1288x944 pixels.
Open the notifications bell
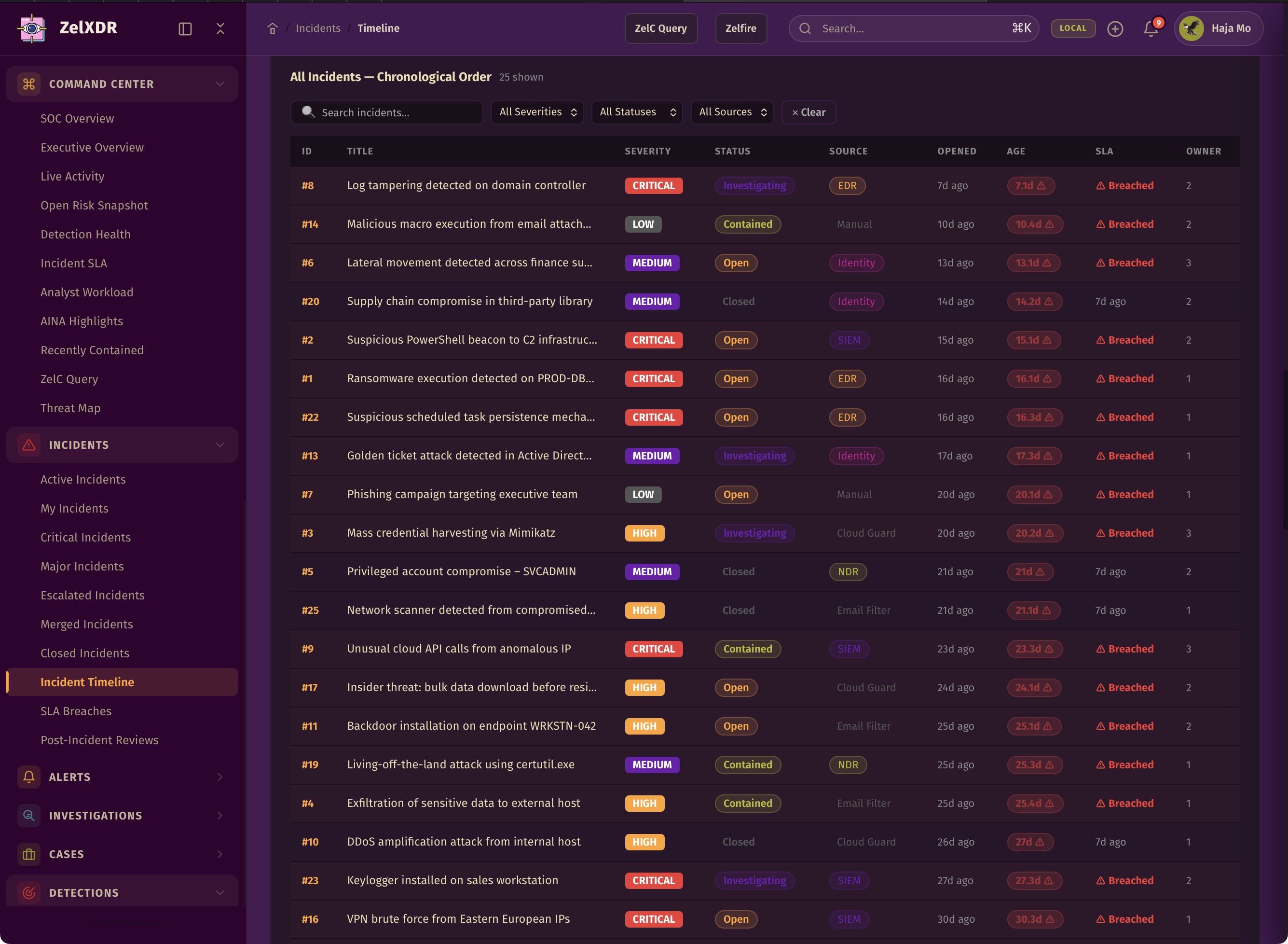click(x=1151, y=28)
